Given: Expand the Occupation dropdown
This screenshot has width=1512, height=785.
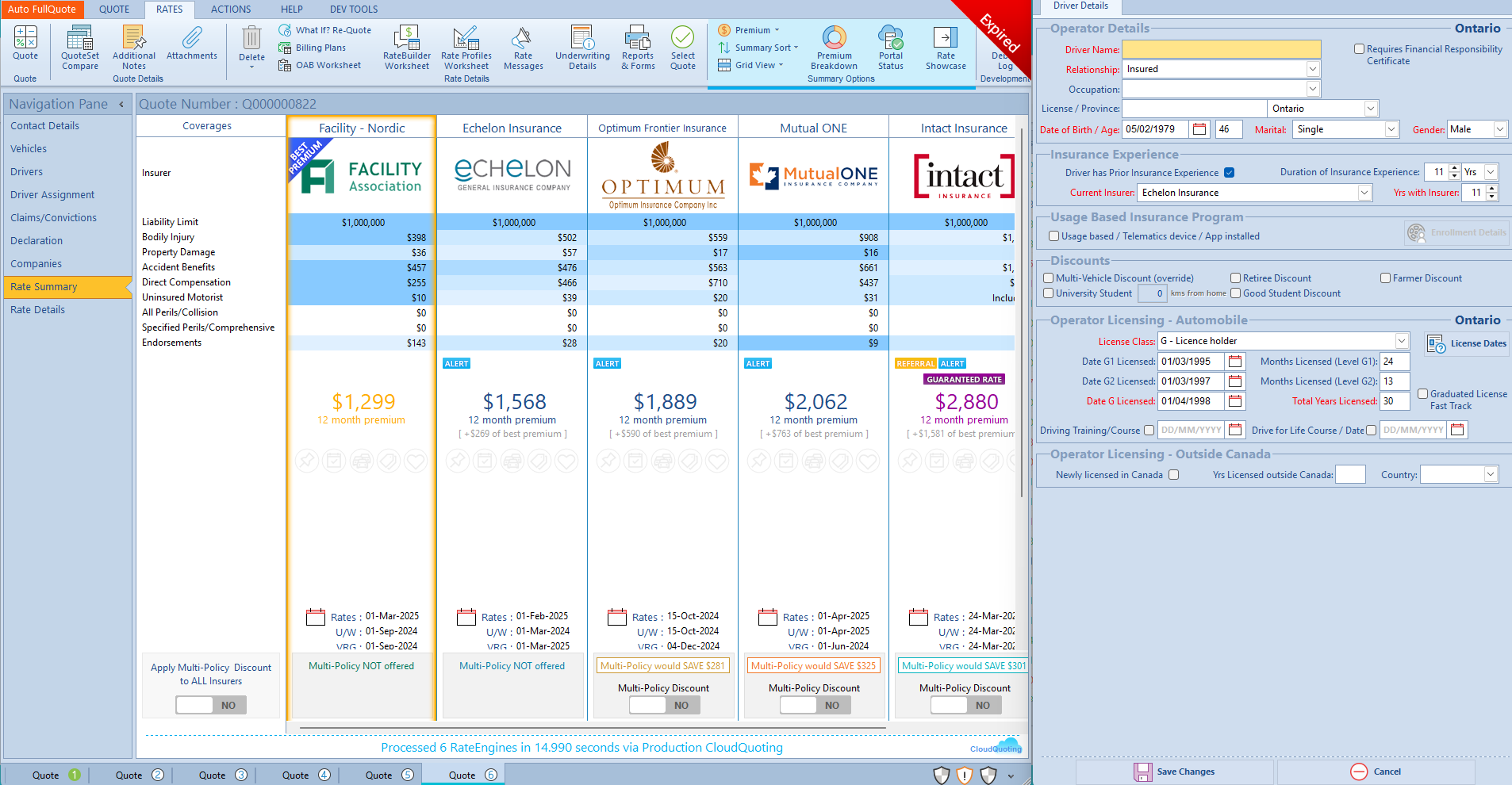Looking at the screenshot, I should (1312, 90).
